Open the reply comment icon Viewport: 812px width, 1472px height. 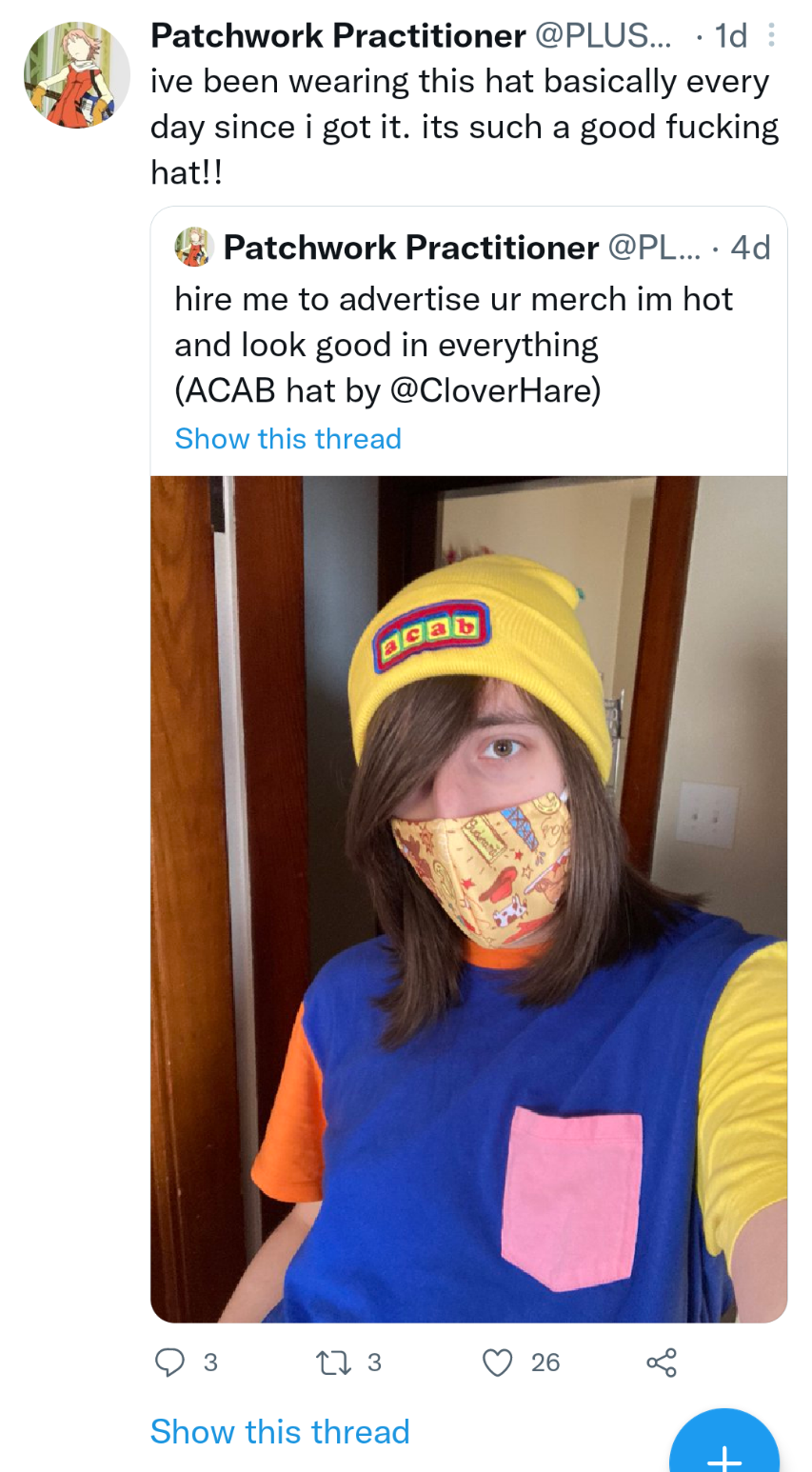(x=169, y=1363)
